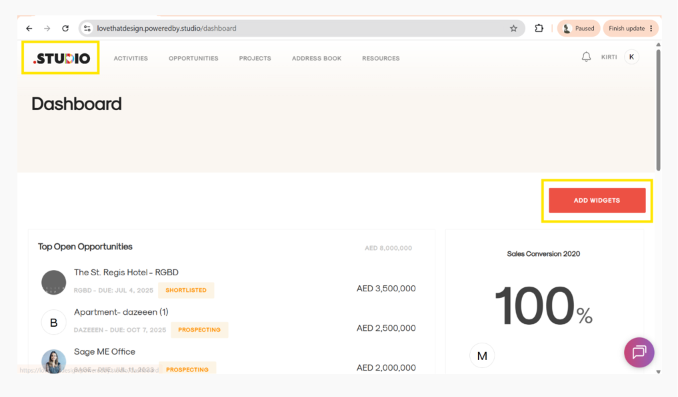Open notifications bell icon
The image size is (678, 397).
click(x=586, y=57)
